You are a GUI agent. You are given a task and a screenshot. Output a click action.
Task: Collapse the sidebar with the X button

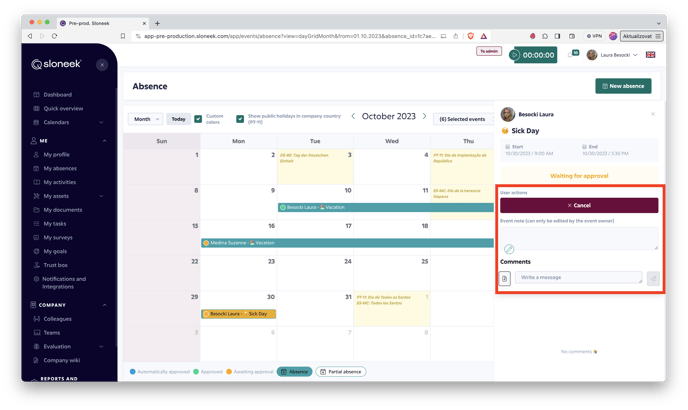coord(102,65)
